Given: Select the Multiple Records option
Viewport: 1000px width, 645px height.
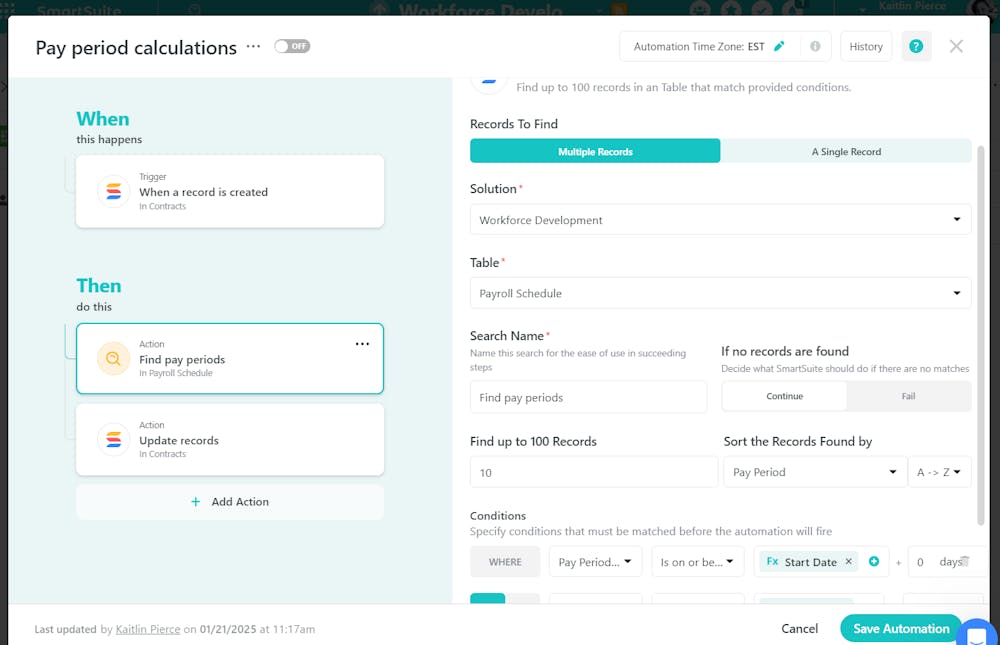Looking at the screenshot, I should pyautogui.click(x=595, y=150).
